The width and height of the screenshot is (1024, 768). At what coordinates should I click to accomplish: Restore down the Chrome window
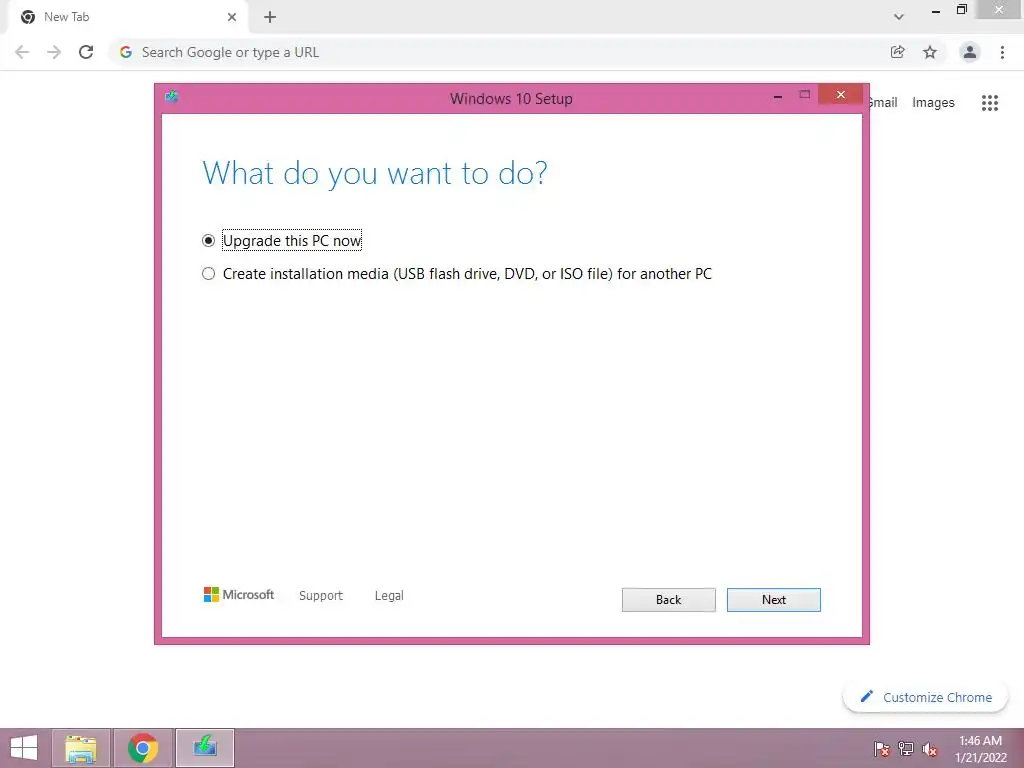961,10
